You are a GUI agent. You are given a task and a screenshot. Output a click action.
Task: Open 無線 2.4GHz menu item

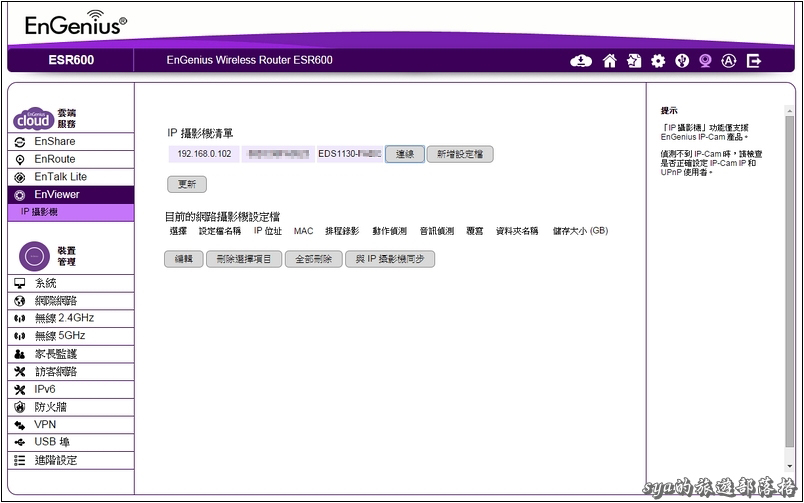(x=71, y=318)
